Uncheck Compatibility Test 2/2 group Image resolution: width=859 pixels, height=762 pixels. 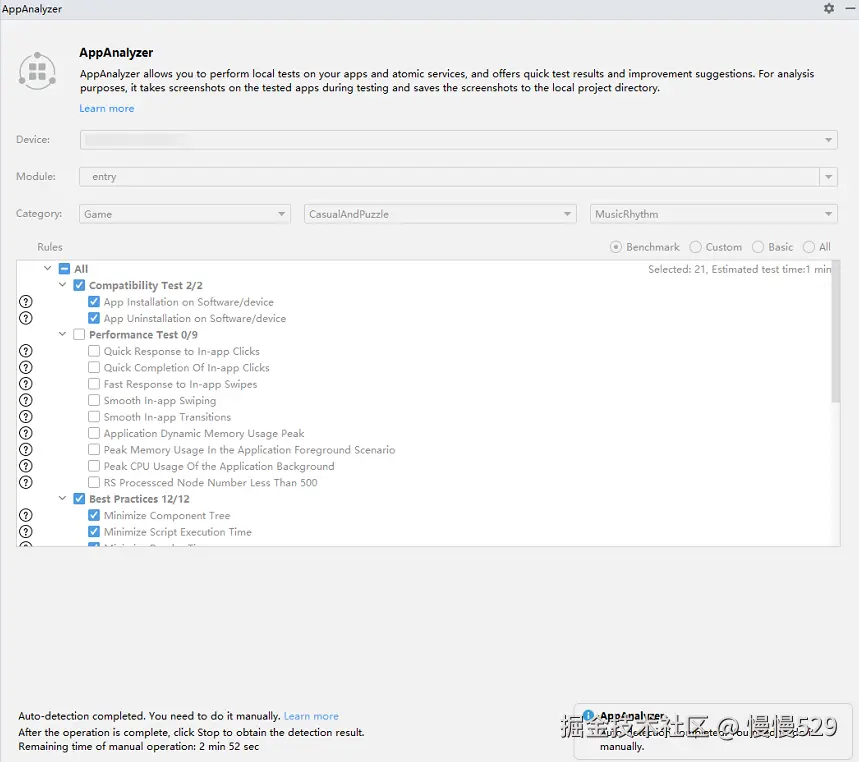[x=79, y=285]
